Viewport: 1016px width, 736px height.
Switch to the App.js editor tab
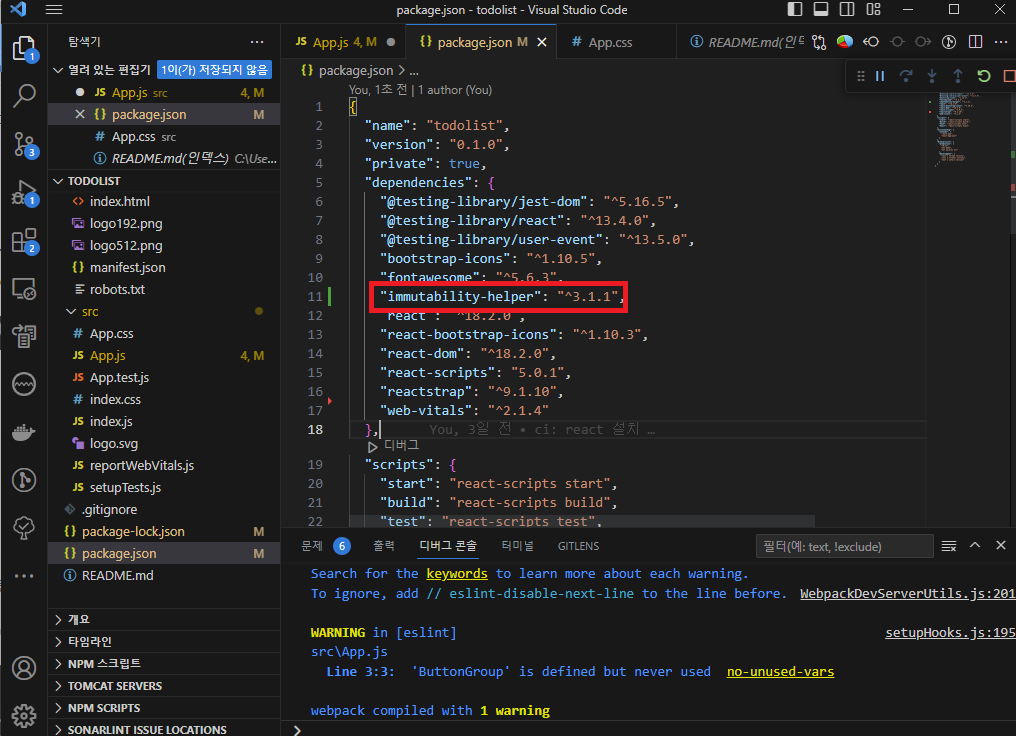(x=343, y=42)
